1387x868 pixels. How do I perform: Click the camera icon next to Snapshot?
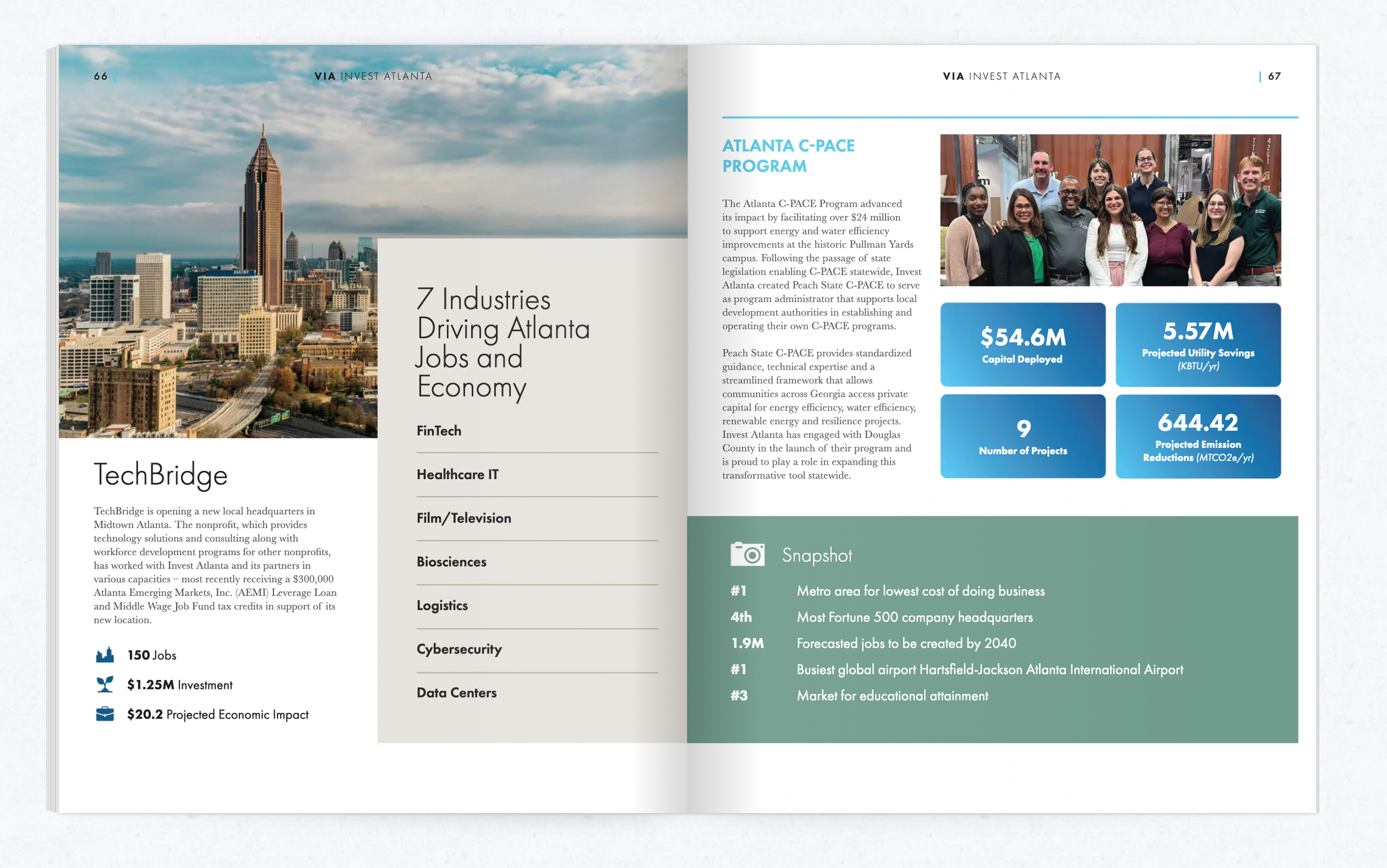pos(747,555)
